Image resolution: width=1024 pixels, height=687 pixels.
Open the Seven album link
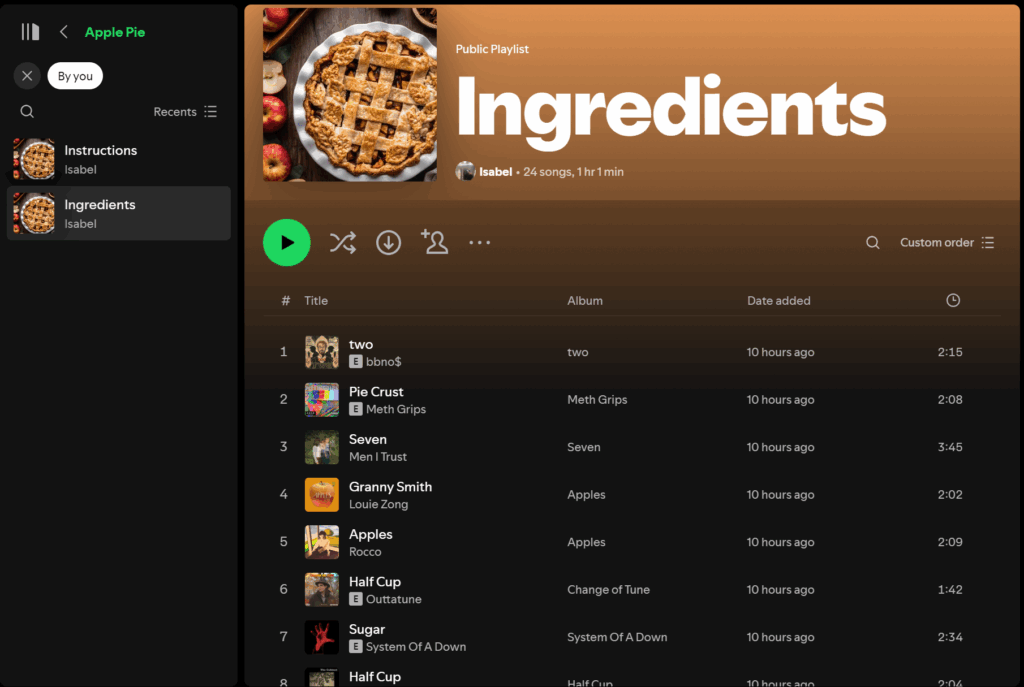tap(583, 447)
